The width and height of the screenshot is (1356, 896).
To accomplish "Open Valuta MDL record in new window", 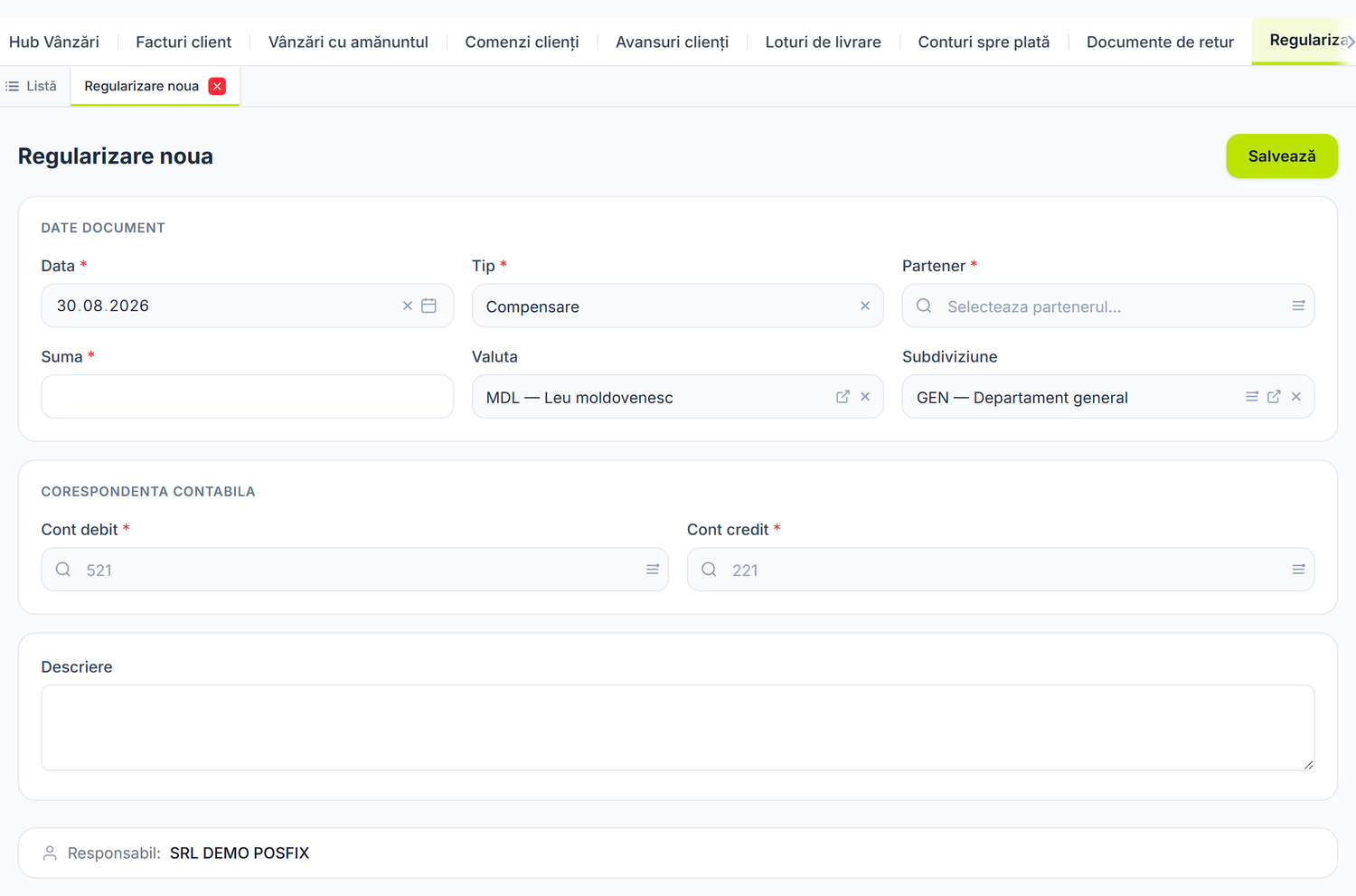I will (843, 397).
